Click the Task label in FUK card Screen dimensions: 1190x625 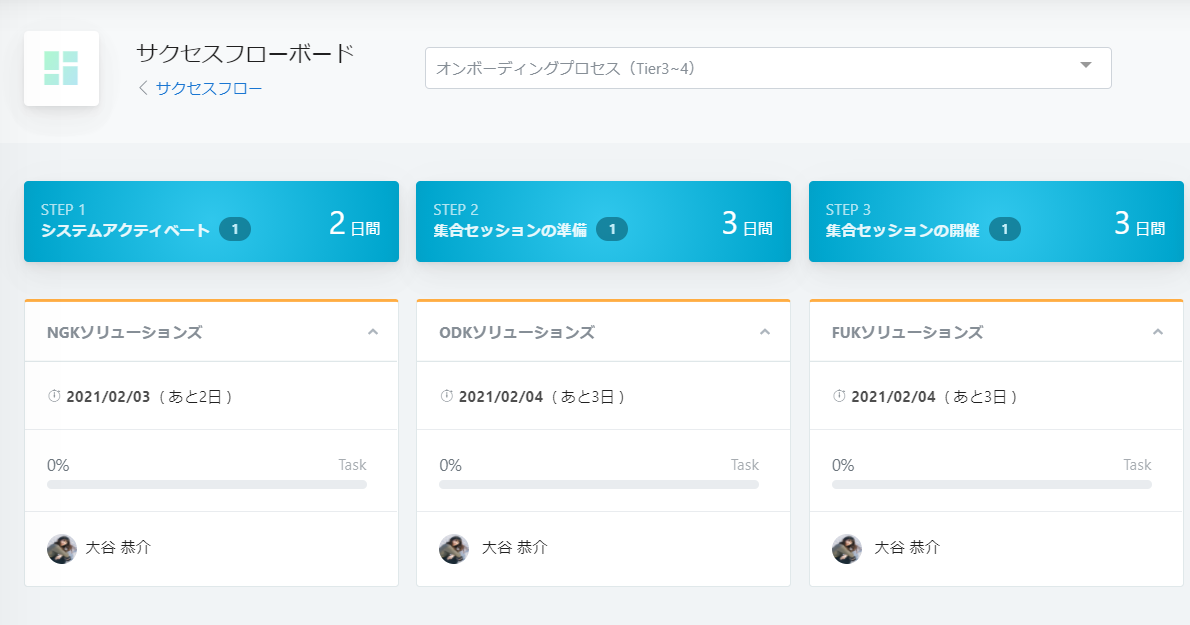pyautogui.click(x=1137, y=465)
